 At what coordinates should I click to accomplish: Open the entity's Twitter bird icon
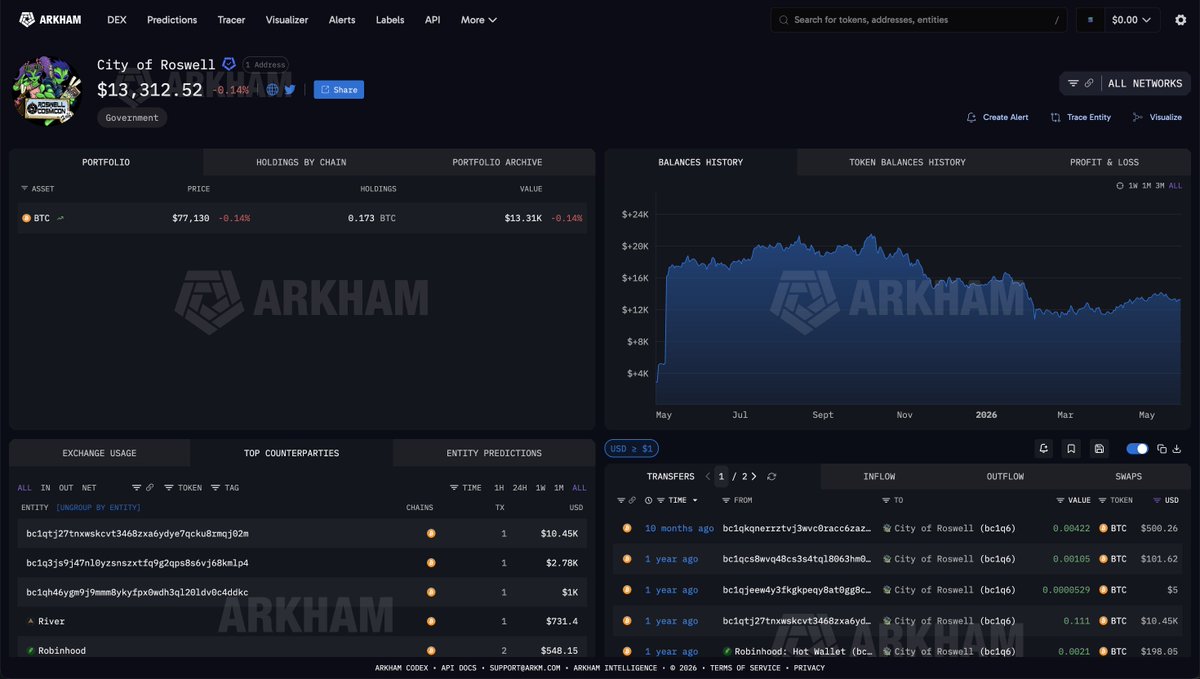(x=290, y=89)
